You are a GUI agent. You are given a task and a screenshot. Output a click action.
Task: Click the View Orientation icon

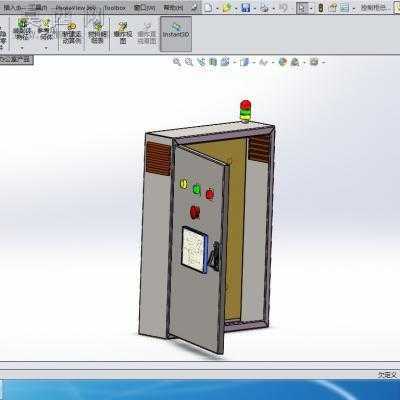(x=225, y=62)
